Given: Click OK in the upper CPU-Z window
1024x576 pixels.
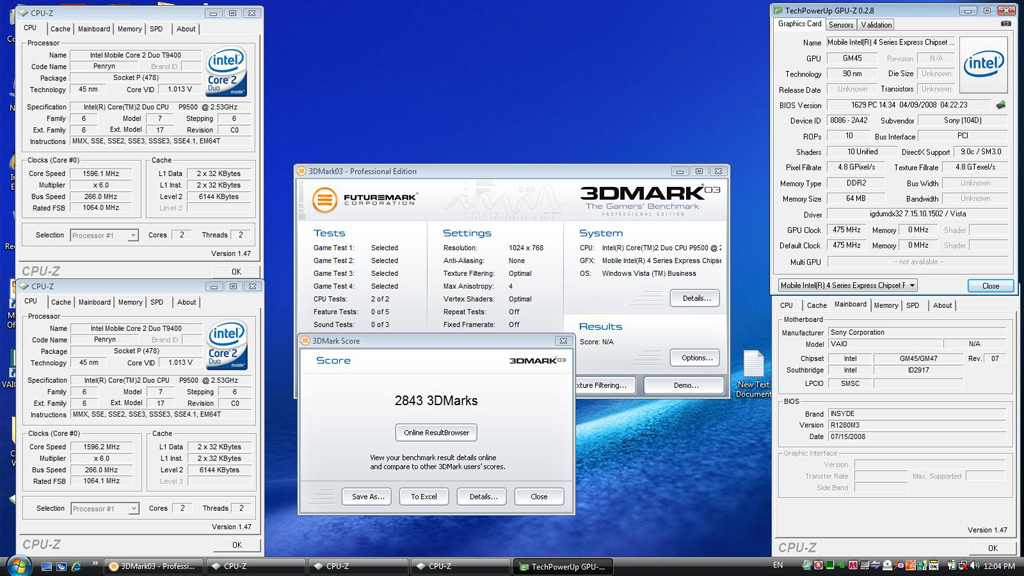Looking at the screenshot, I should [x=236, y=272].
